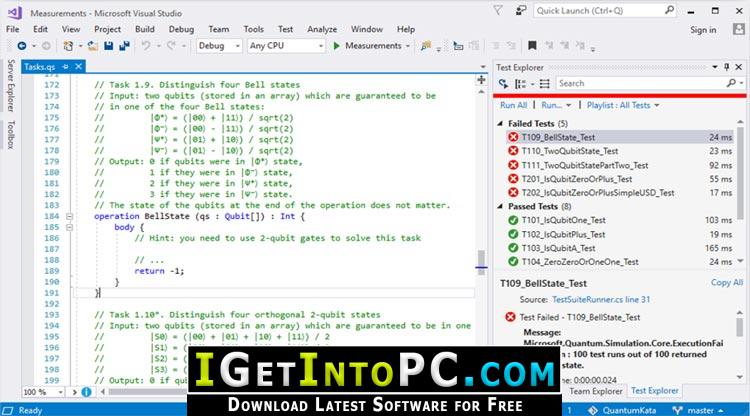Switch to the Team Explorer tab

[x=596, y=391]
